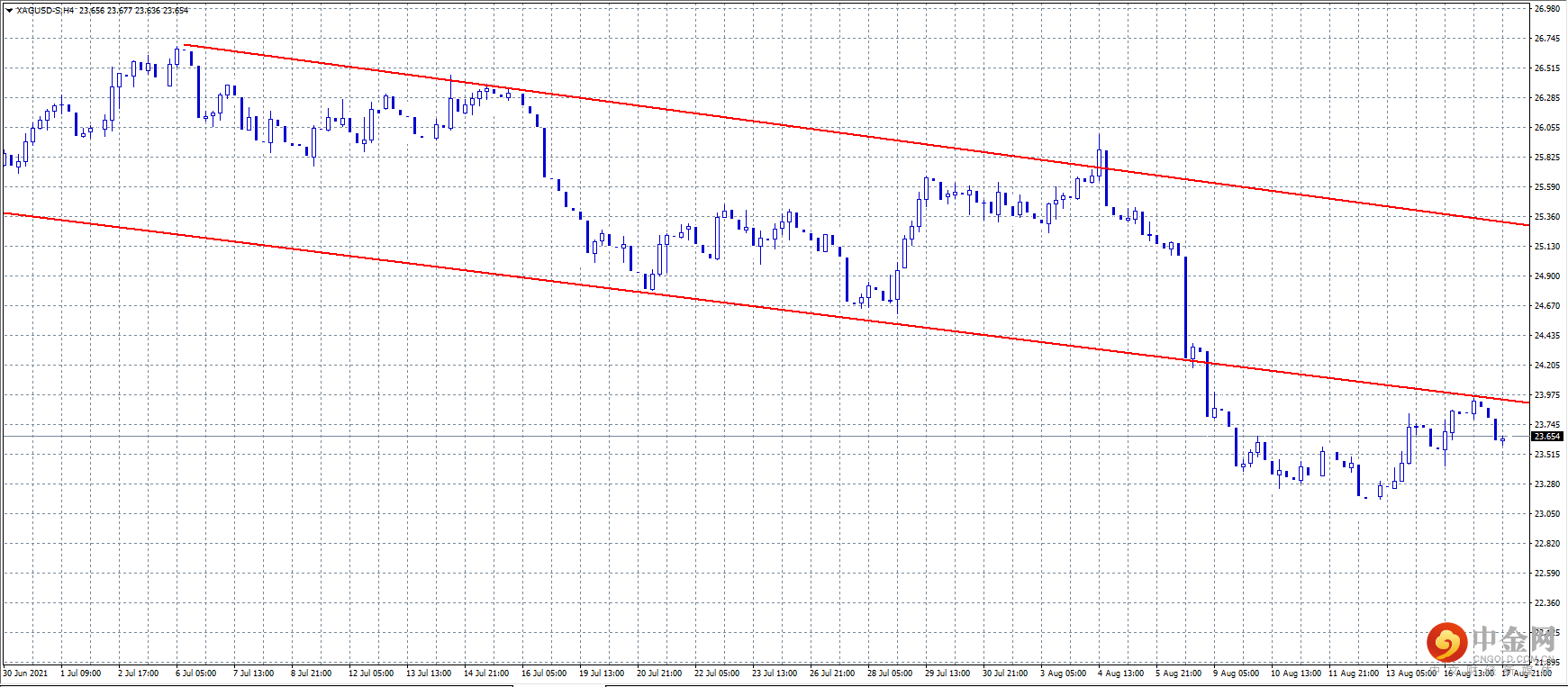Click the 24.900 price scale label
Image resolution: width=1568 pixels, height=687 pixels.
1547,276
